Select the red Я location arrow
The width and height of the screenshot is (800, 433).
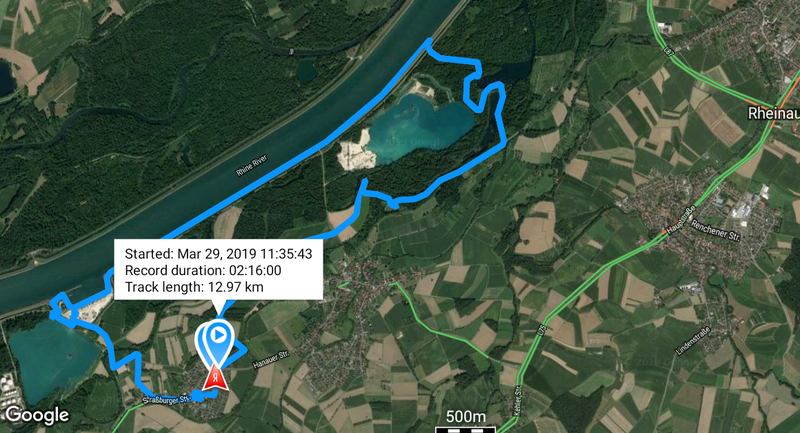point(217,378)
